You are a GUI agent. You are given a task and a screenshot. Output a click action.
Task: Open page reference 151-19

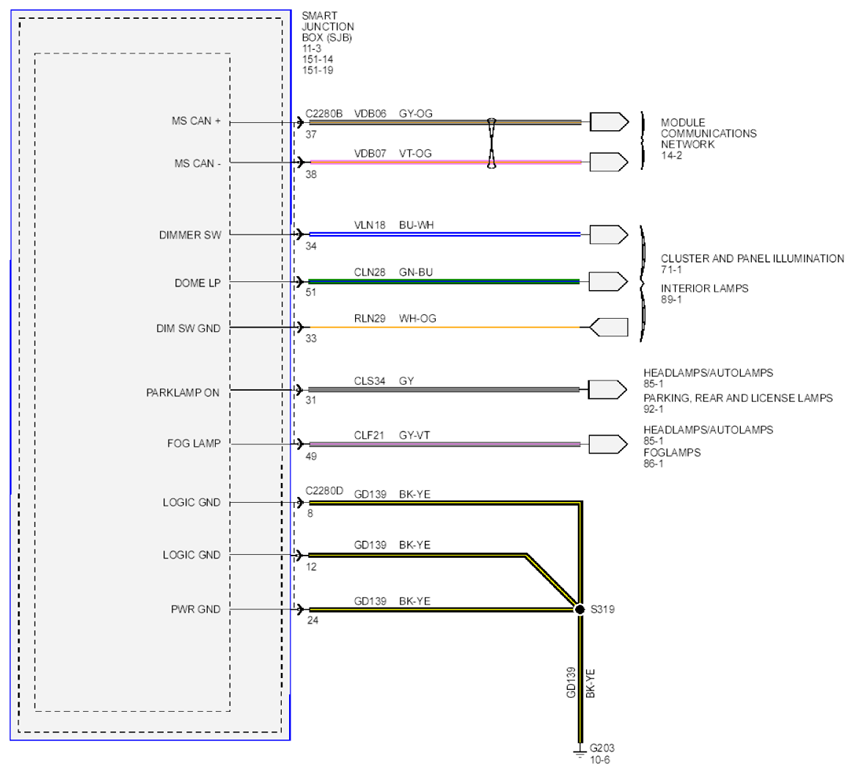(318, 70)
